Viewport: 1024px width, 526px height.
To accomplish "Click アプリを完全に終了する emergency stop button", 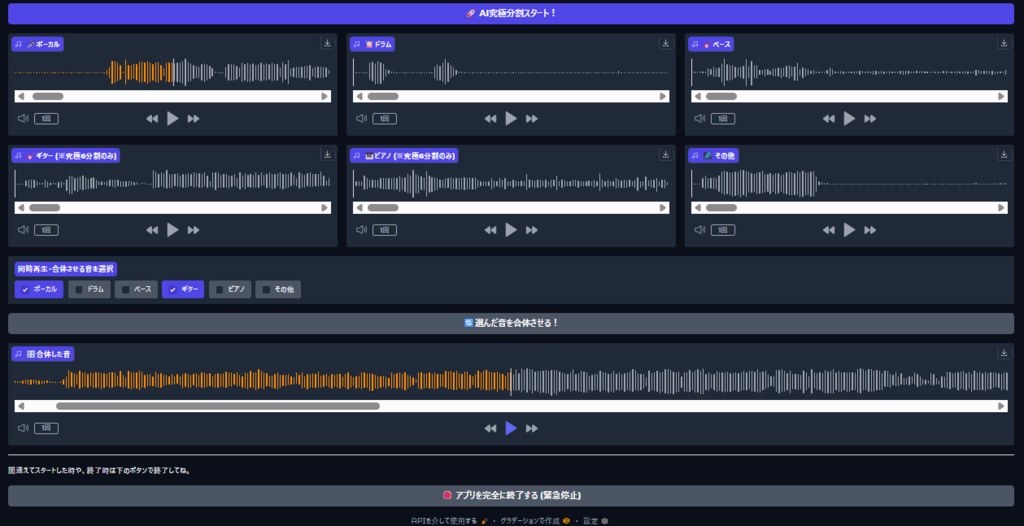I will point(511,495).
